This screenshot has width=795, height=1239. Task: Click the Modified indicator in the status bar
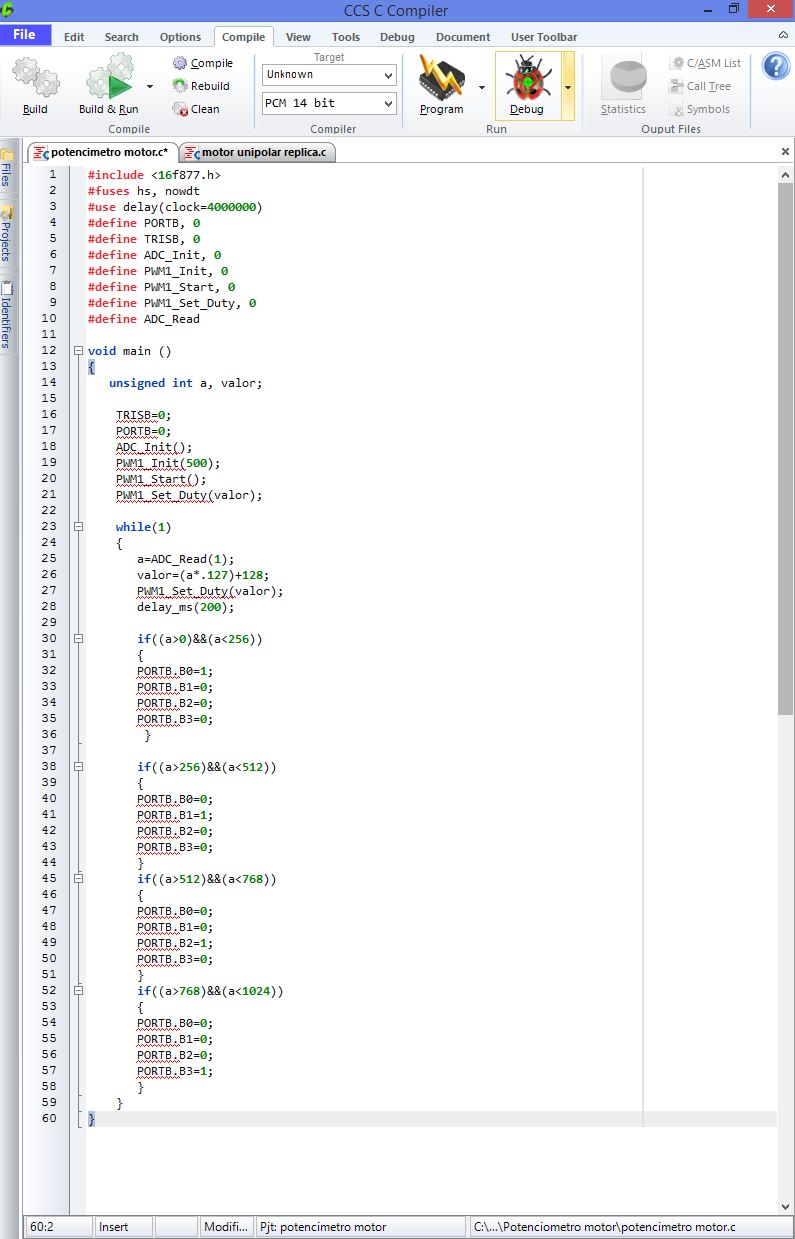click(x=226, y=1227)
